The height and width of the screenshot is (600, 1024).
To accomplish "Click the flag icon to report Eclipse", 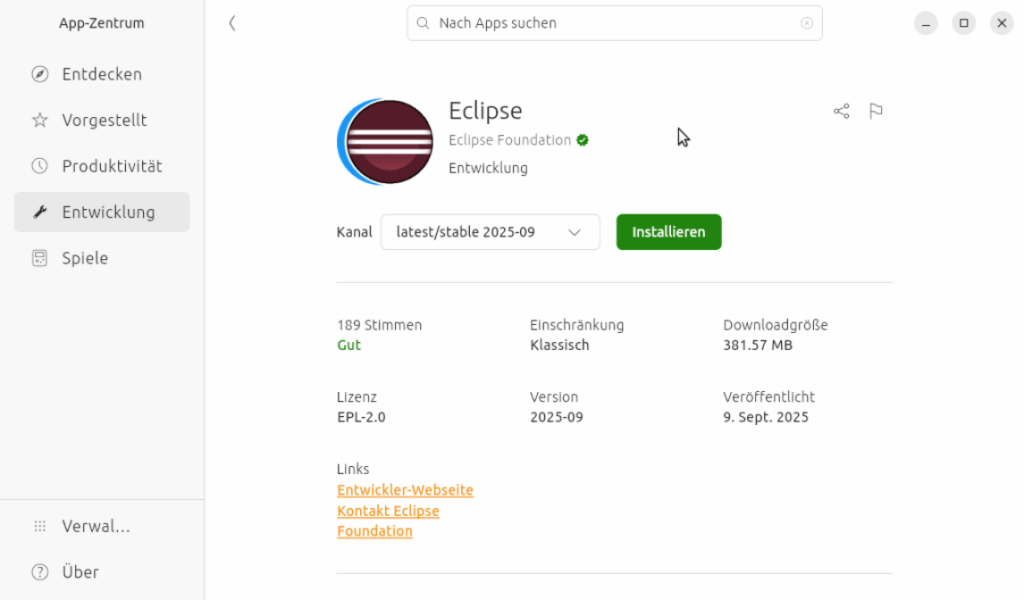I will tap(876, 111).
